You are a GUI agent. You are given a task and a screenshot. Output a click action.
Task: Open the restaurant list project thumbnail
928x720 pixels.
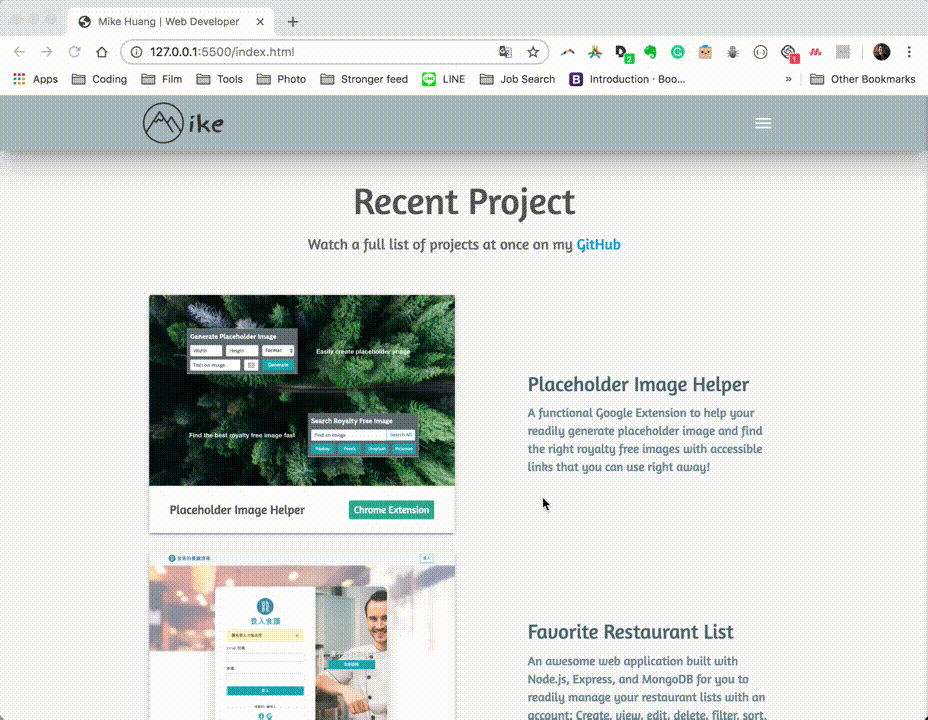click(x=302, y=636)
